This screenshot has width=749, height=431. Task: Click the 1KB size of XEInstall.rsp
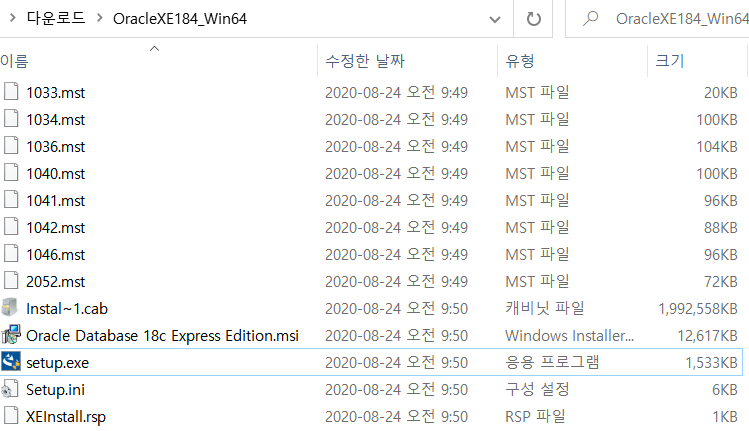click(725, 417)
